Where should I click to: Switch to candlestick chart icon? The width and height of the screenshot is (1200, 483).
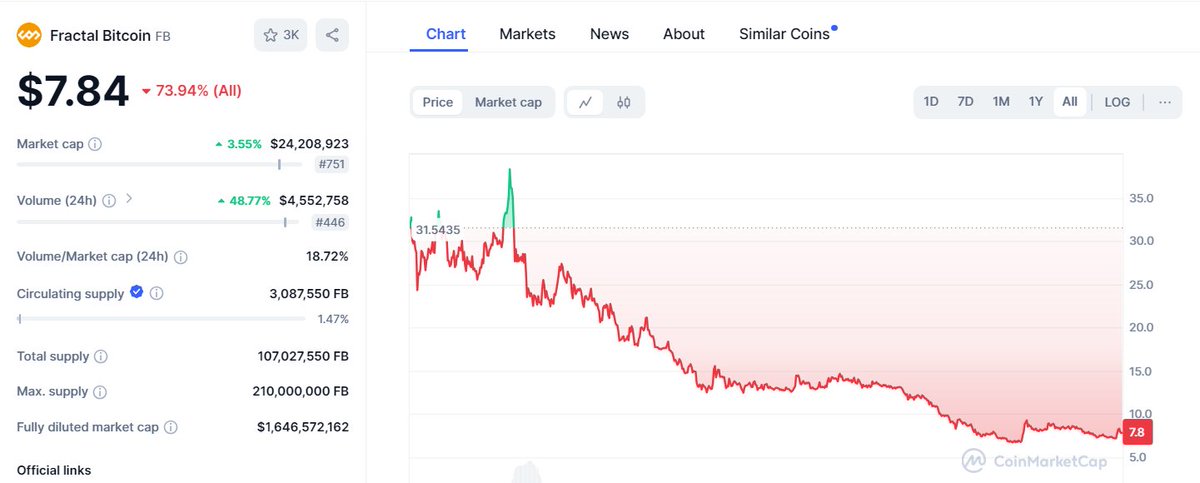tap(624, 102)
